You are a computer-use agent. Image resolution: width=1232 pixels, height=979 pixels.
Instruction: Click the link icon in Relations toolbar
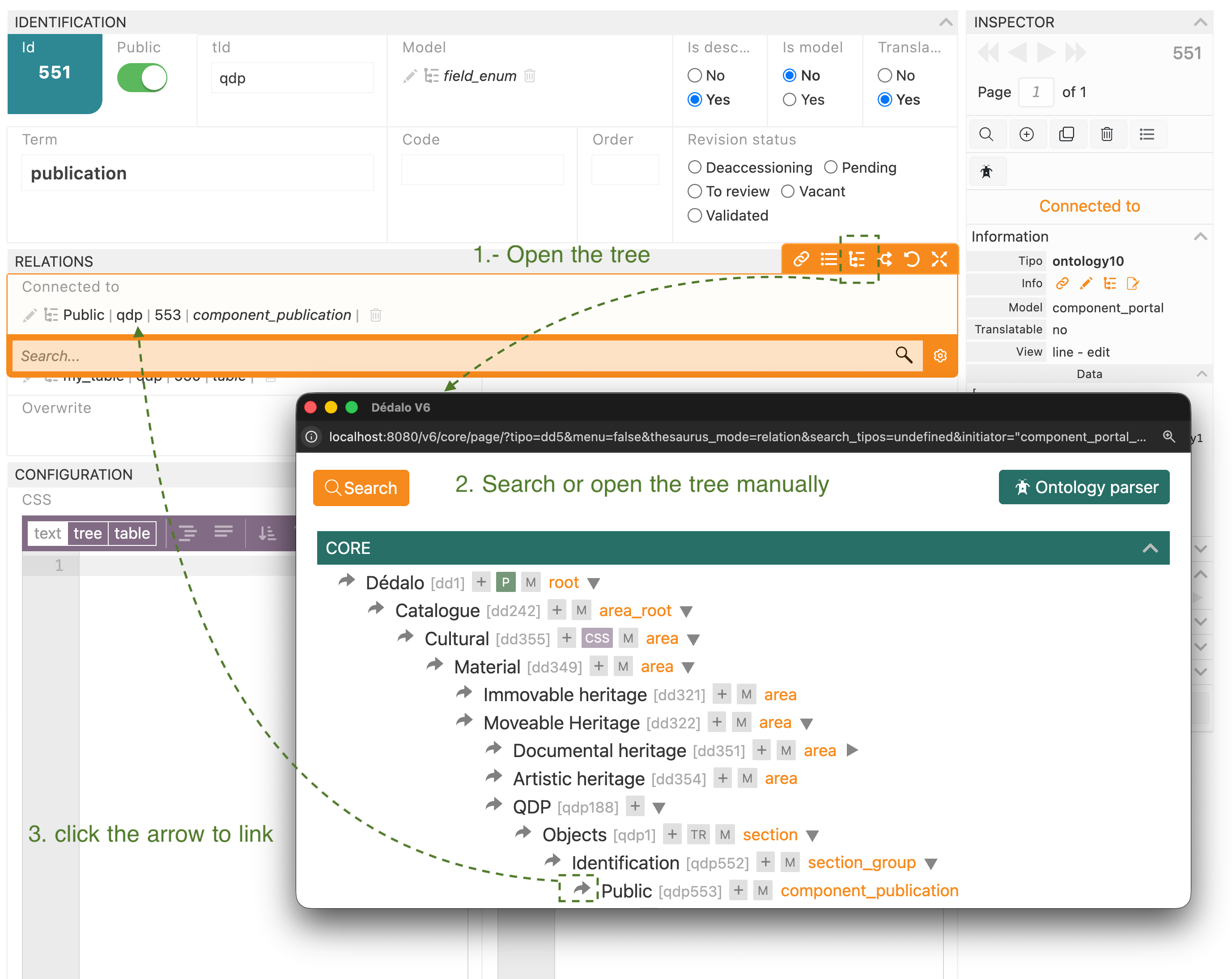[801, 260]
